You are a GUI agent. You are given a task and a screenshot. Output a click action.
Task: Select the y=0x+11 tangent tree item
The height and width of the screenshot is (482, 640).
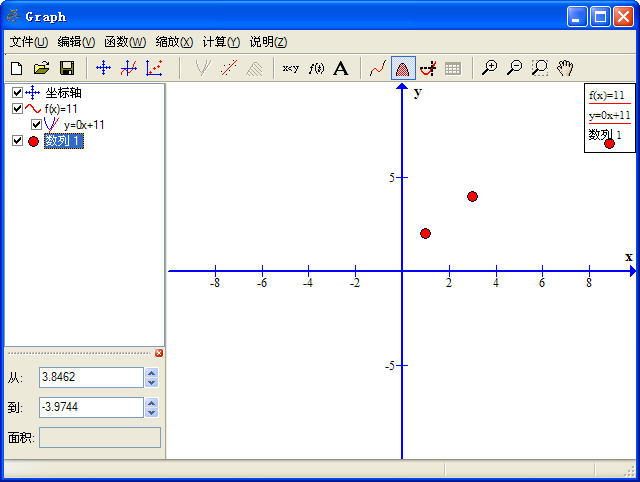pos(84,125)
